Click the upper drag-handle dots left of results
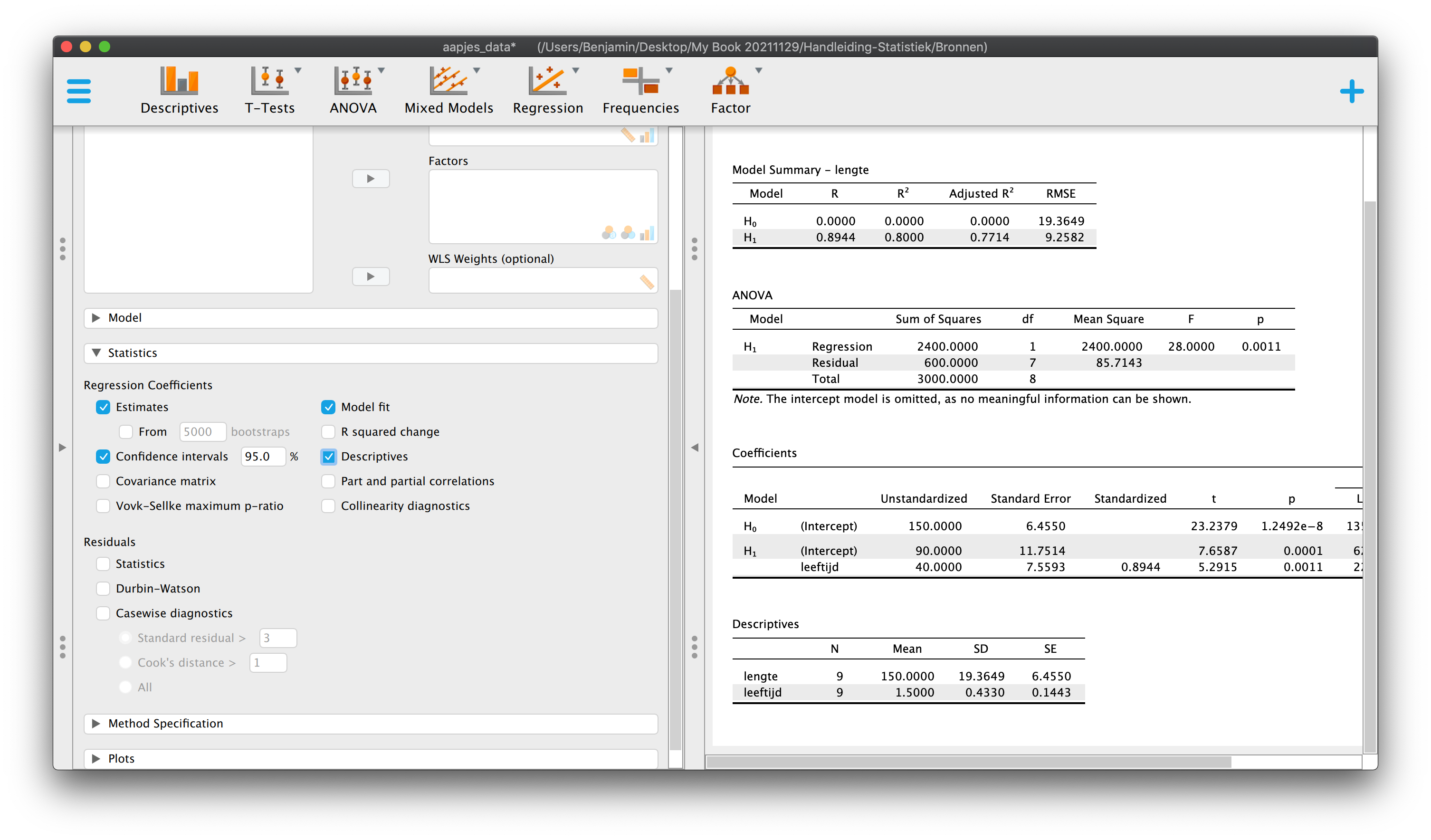1431x840 pixels. pos(695,249)
